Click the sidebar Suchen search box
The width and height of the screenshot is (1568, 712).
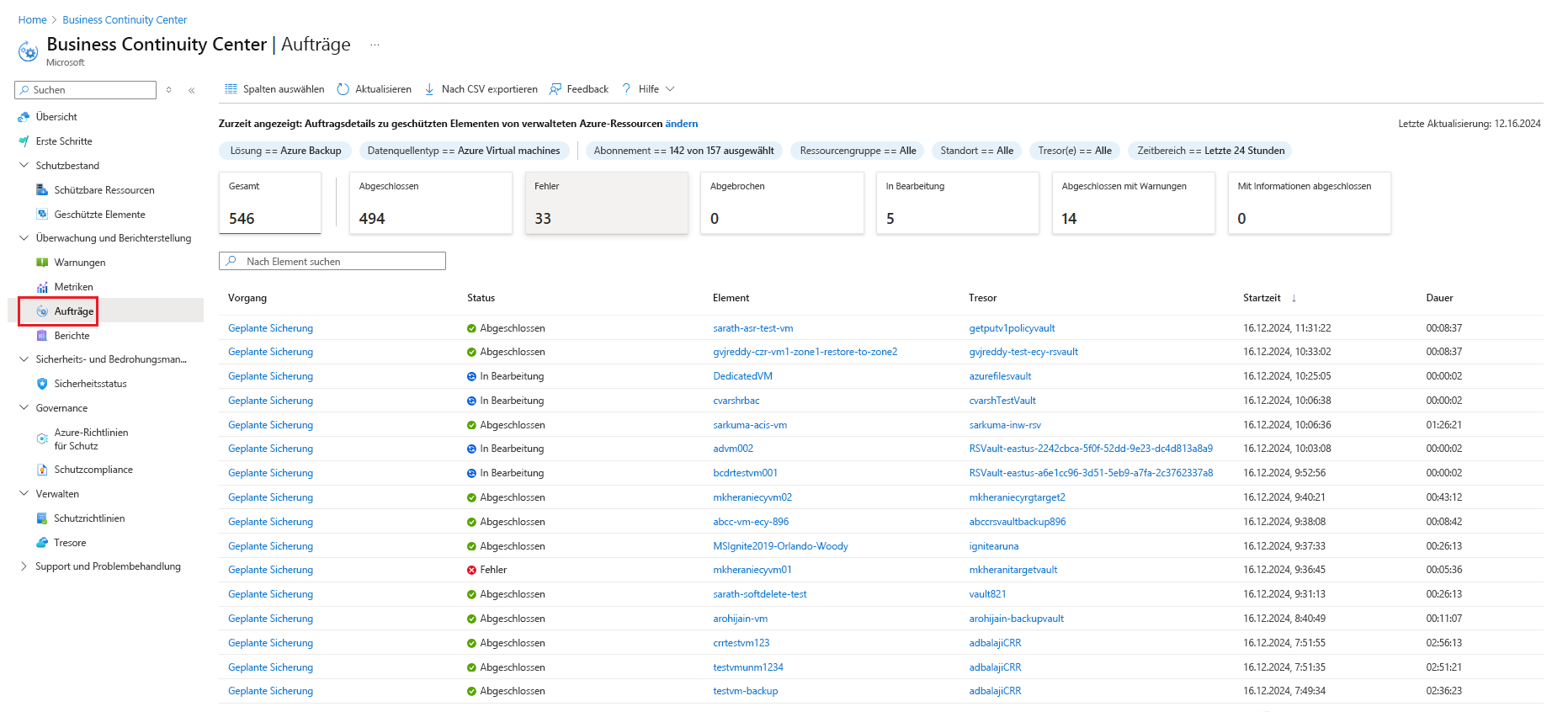point(86,90)
